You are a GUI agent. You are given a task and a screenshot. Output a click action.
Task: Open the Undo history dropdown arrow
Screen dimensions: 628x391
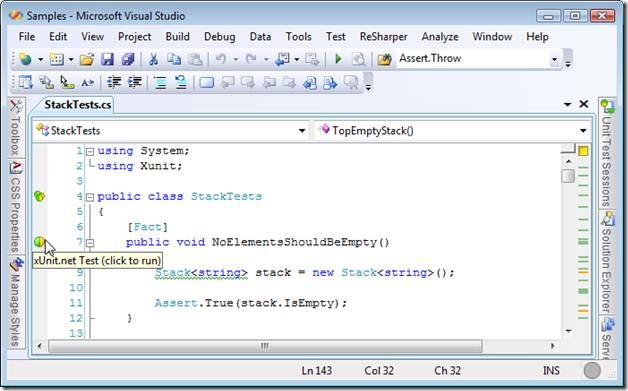236,60
